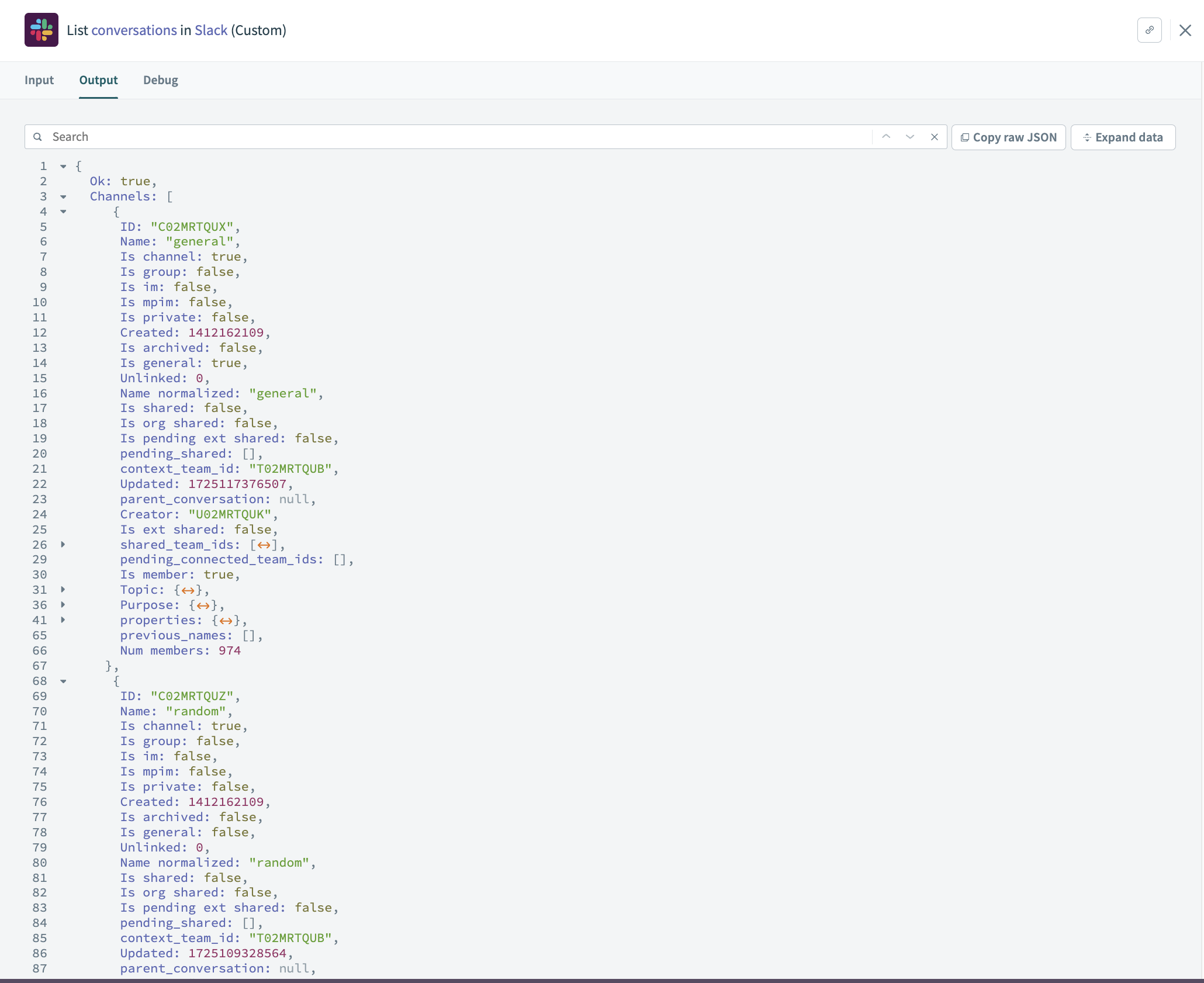Image resolution: width=1204 pixels, height=983 pixels.
Task: Expand the collapsed shared_team_ids array content
Action: tap(264, 545)
